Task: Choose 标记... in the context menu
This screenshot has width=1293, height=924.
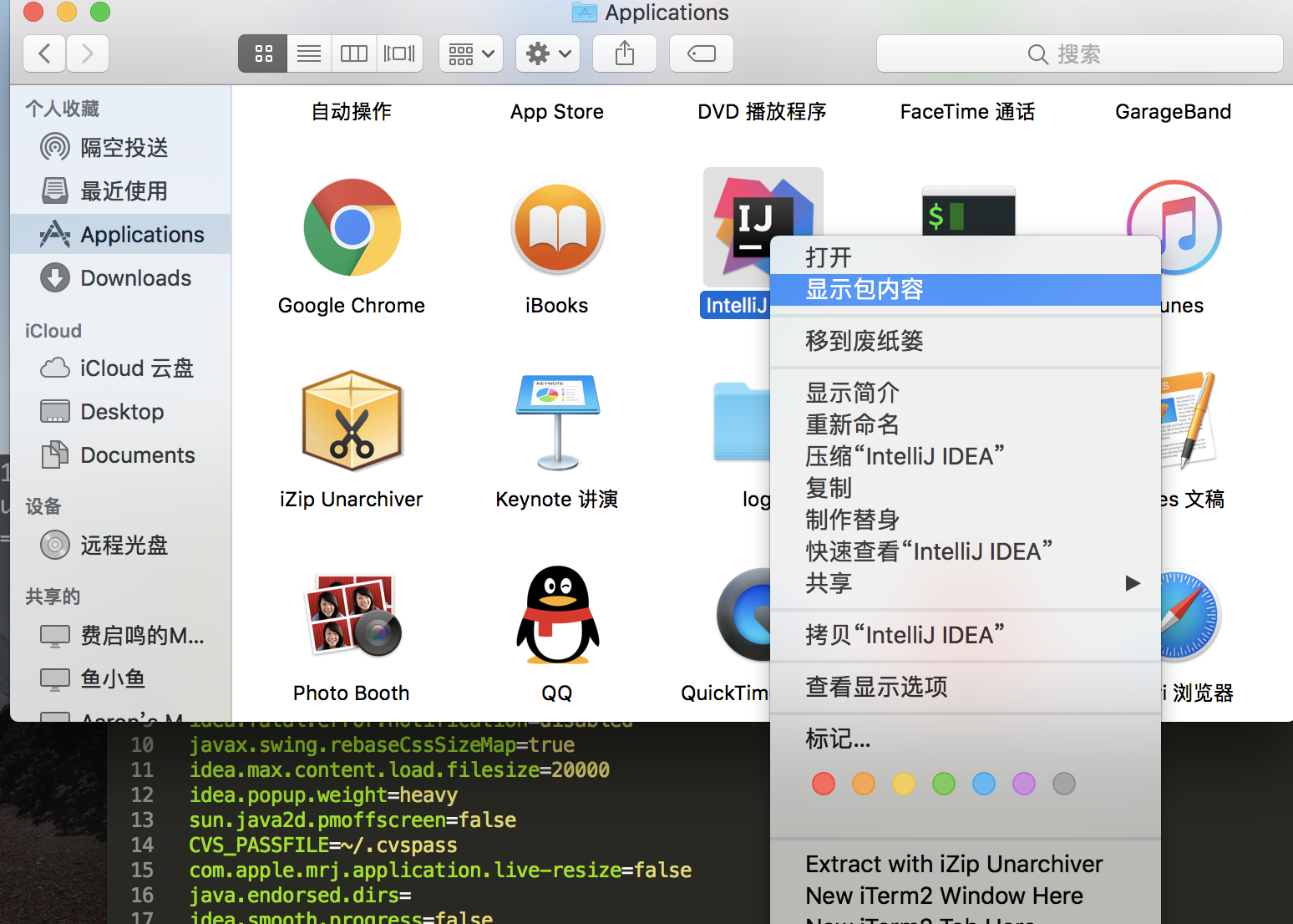Action: [966, 739]
